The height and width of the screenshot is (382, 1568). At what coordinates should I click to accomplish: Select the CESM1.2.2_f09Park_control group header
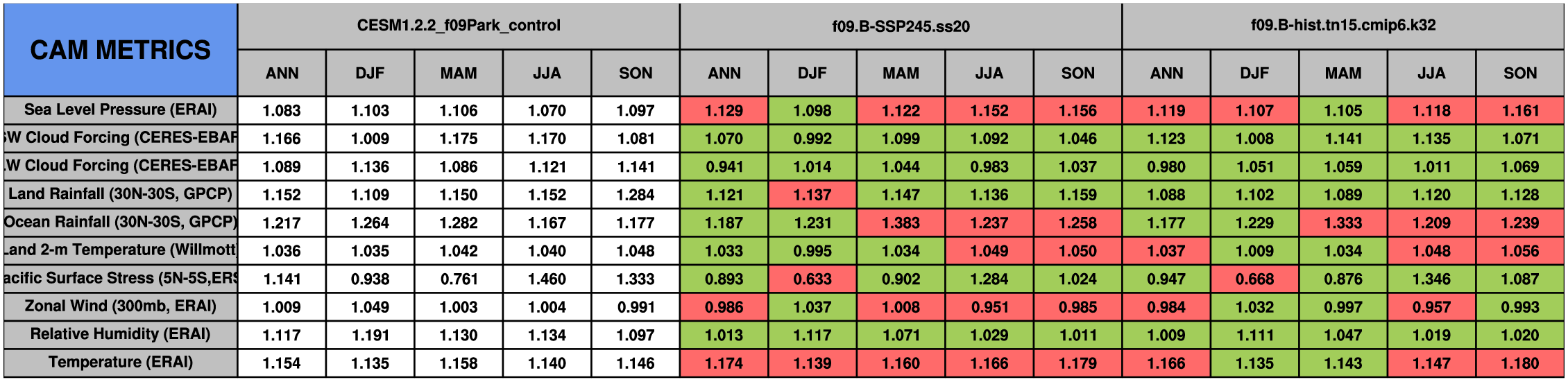459,26
